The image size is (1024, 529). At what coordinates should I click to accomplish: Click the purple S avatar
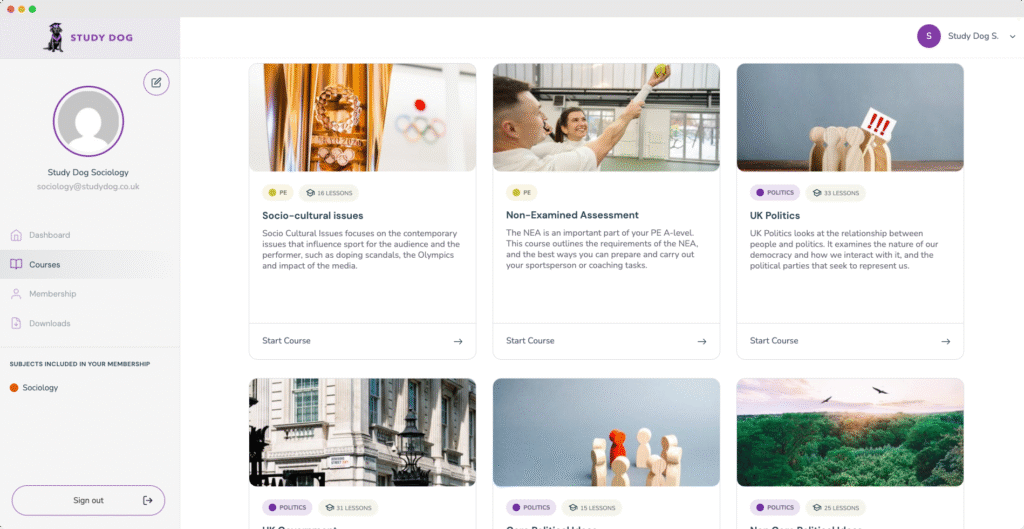[929, 36]
